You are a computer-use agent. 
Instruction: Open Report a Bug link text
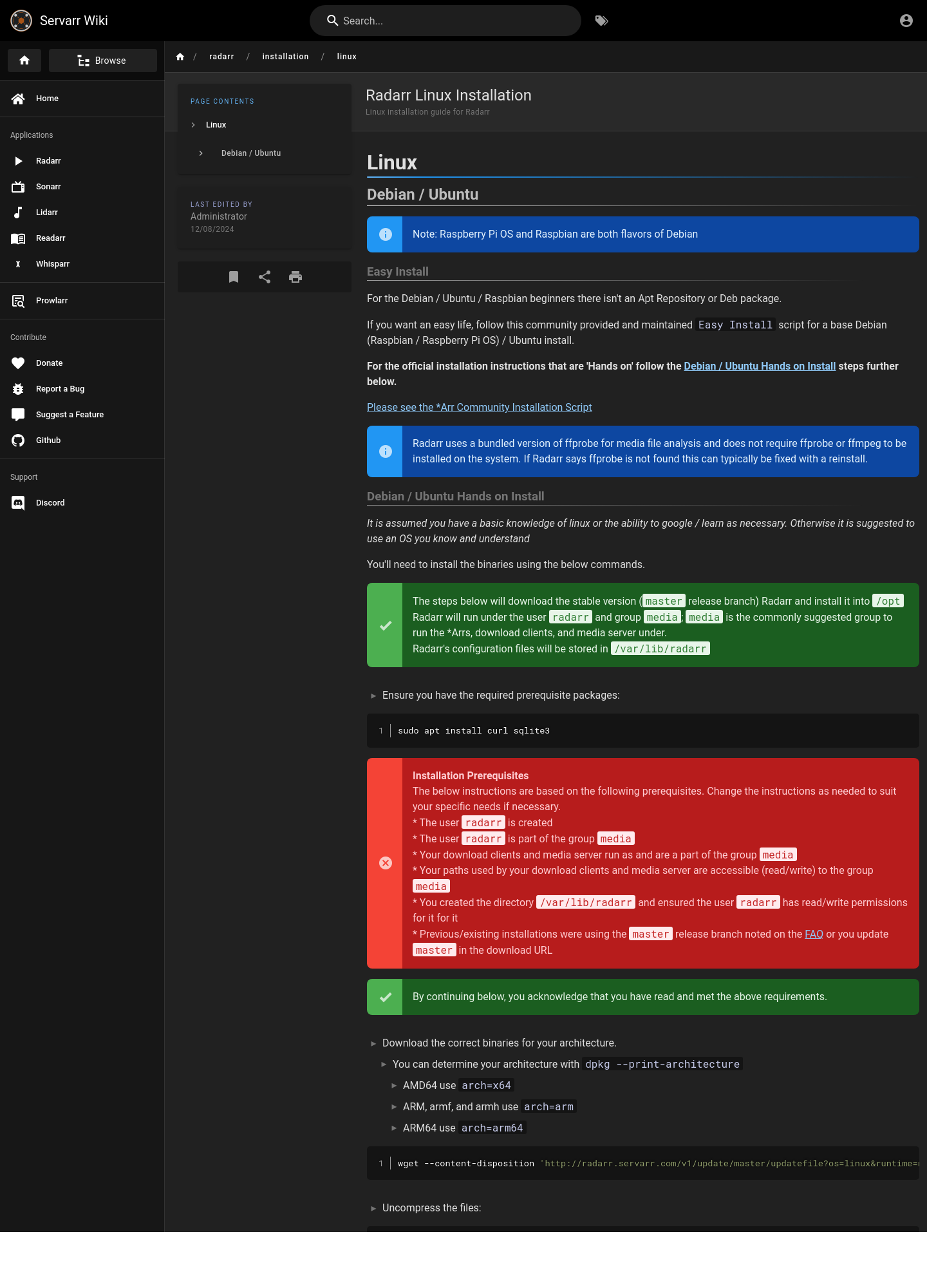60,389
